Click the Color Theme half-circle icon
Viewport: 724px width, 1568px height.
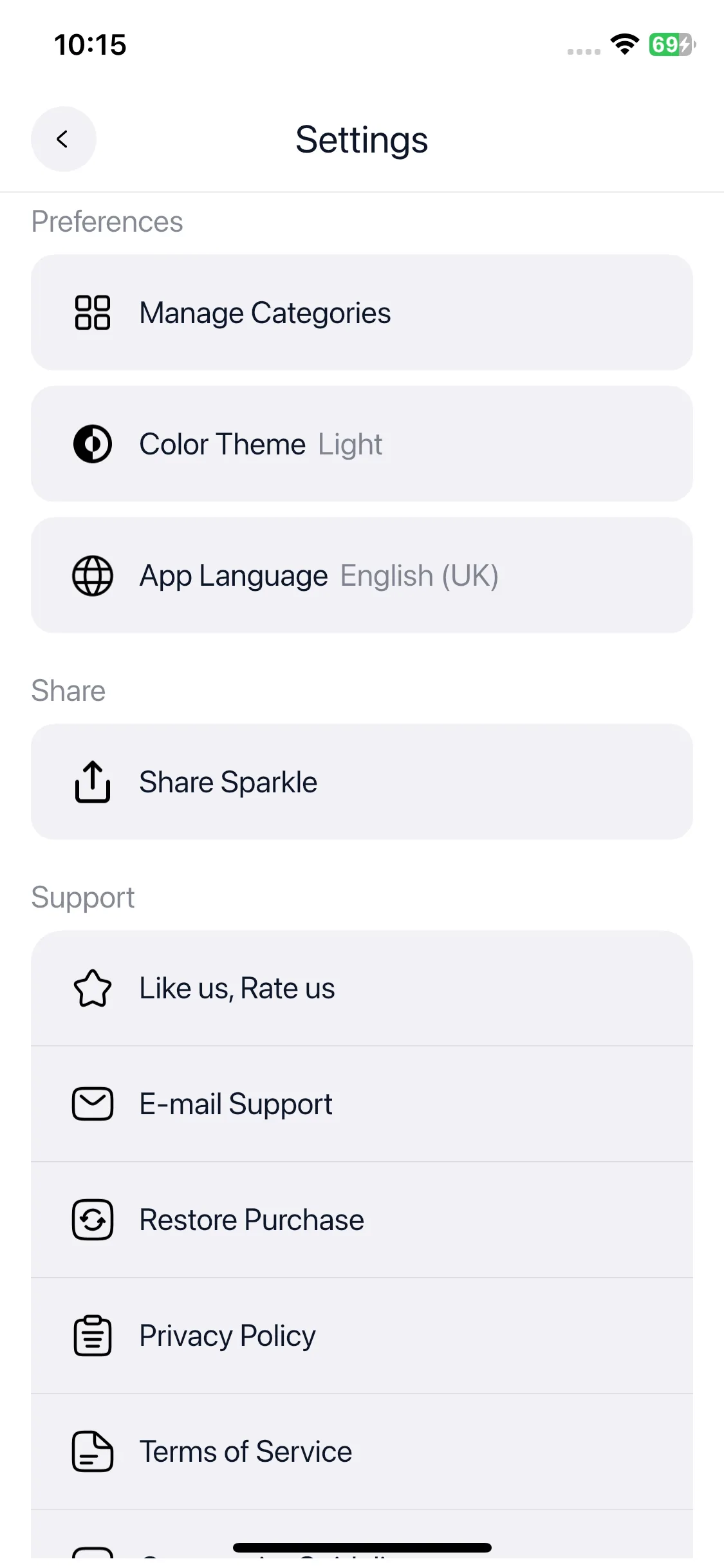click(93, 444)
